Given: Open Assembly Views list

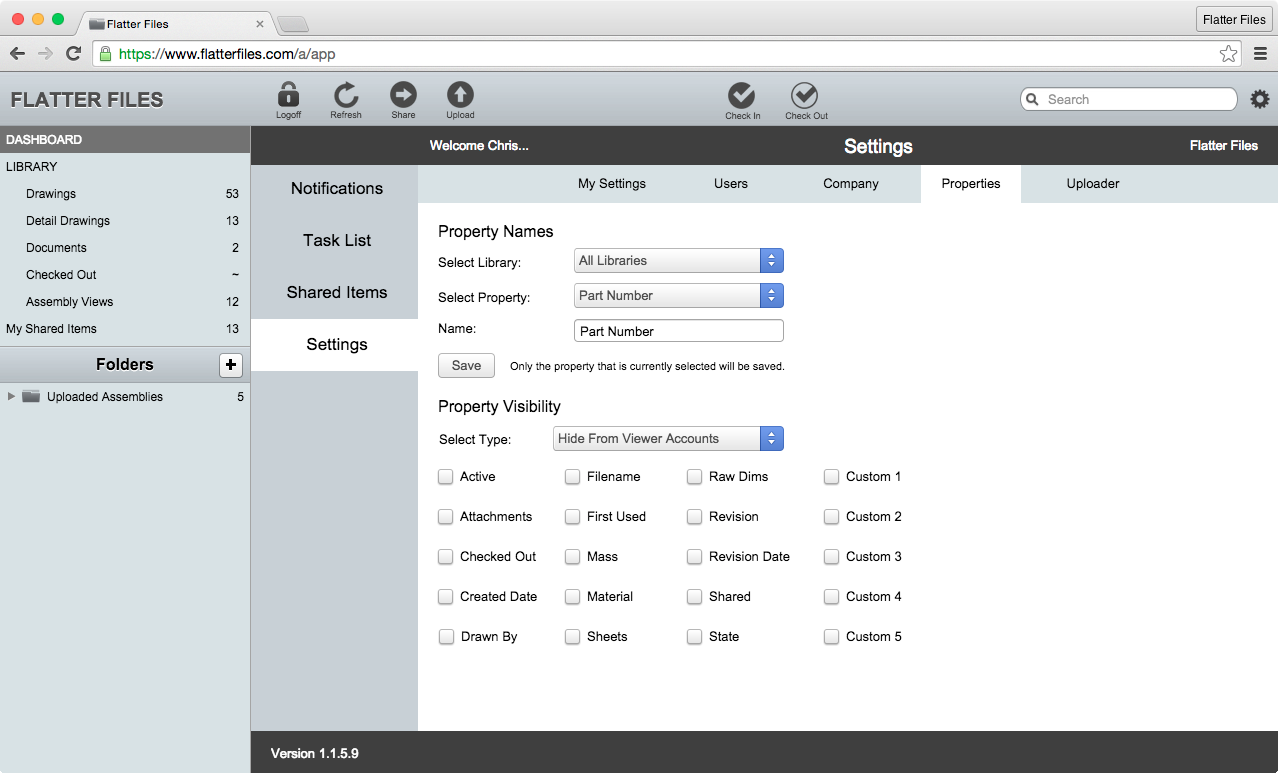Looking at the screenshot, I should click(x=125, y=302).
